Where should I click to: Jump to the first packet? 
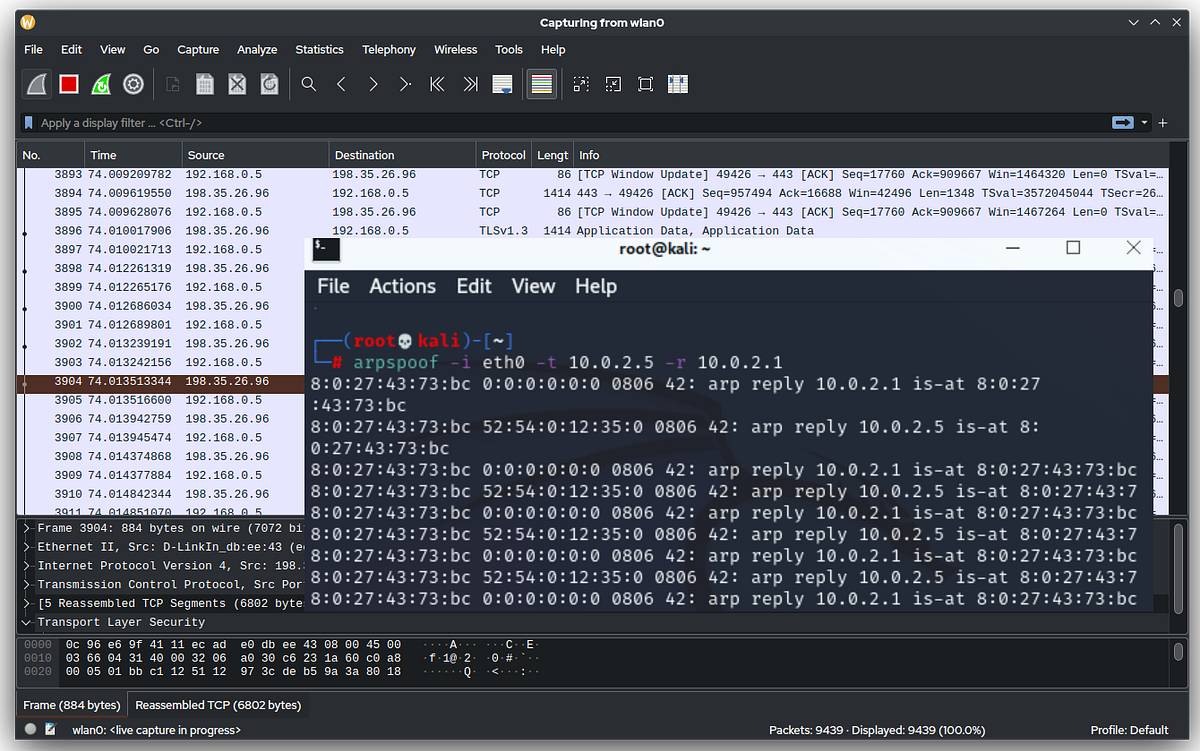[437, 84]
